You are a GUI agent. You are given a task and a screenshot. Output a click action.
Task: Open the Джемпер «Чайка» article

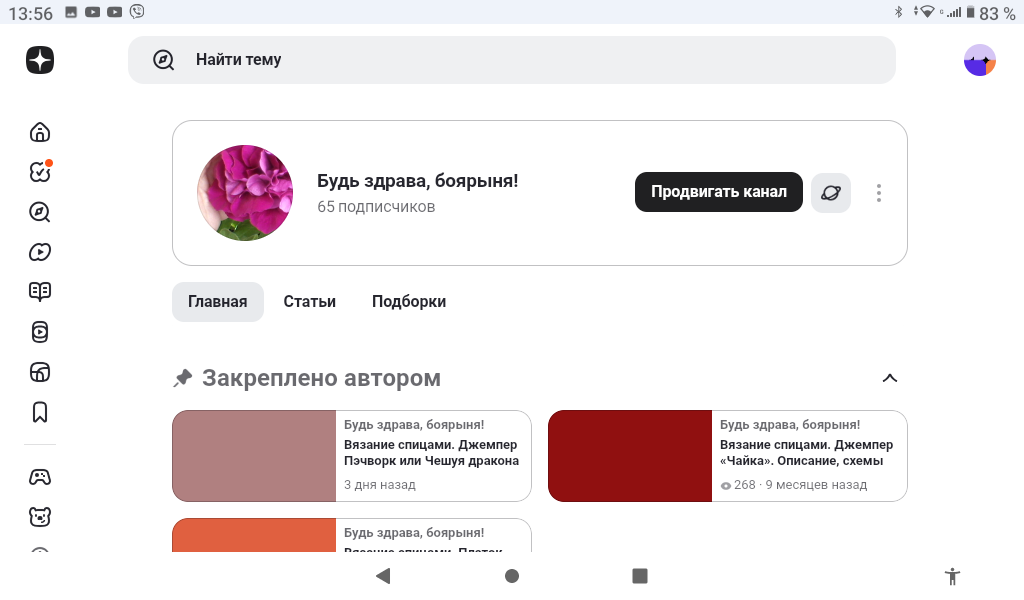pyautogui.click(x=806, y=452)
